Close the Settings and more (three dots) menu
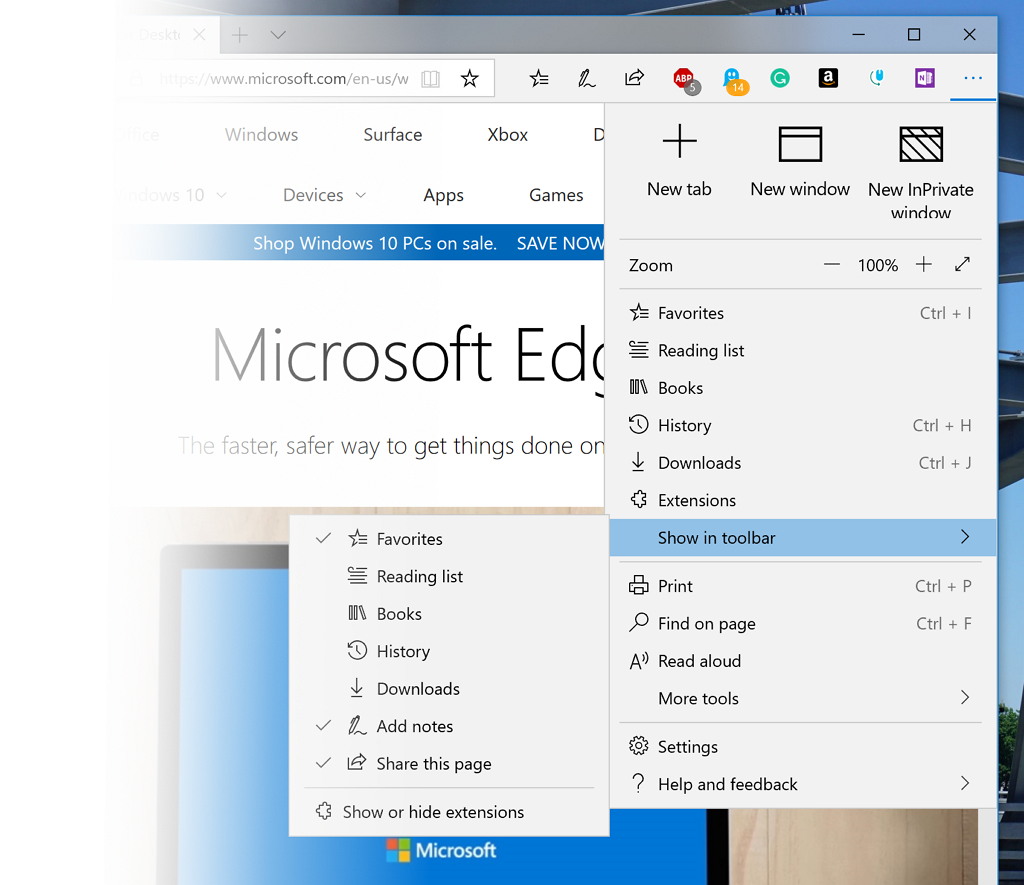This screenshot has width=1024, height=885. pyautogui.click(x=973, y=78)
